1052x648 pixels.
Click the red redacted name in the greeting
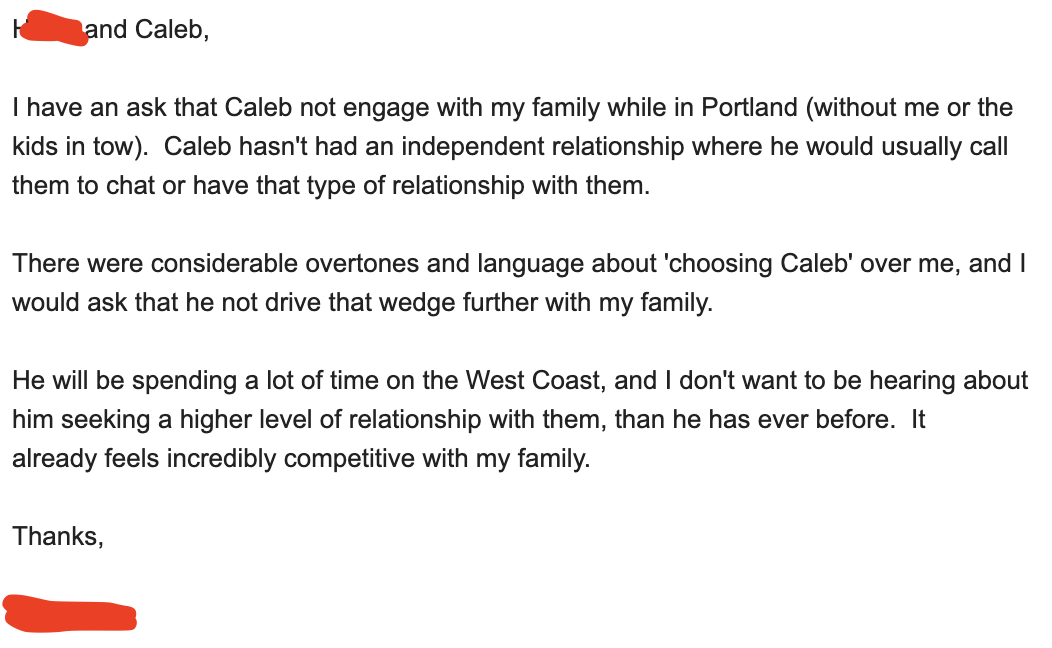(x=50, y=29)
